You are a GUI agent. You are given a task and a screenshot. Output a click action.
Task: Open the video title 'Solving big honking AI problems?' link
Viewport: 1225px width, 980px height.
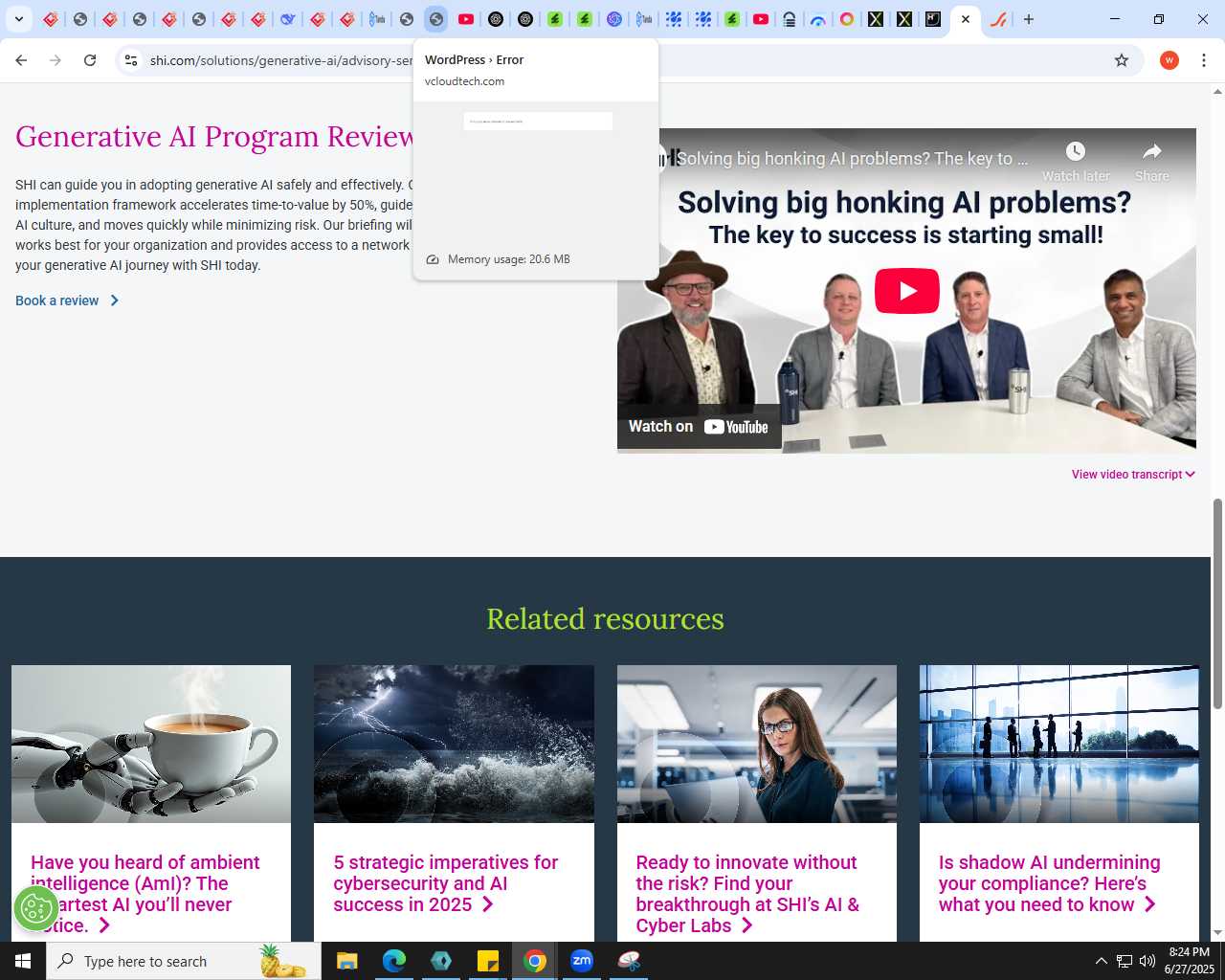852,159
